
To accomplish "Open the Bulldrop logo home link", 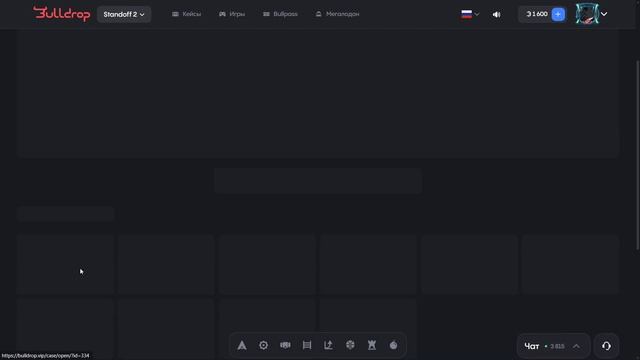I will click(62, 14).
